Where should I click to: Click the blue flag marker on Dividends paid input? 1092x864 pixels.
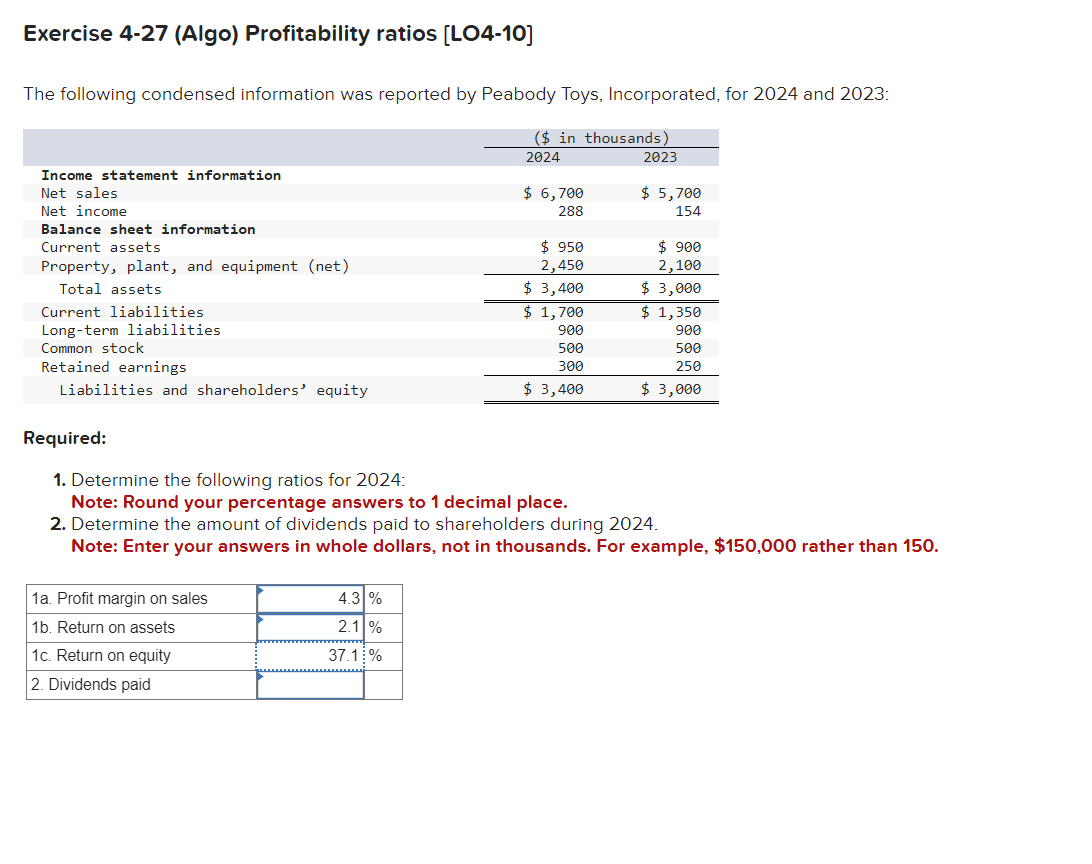point(263,678)
